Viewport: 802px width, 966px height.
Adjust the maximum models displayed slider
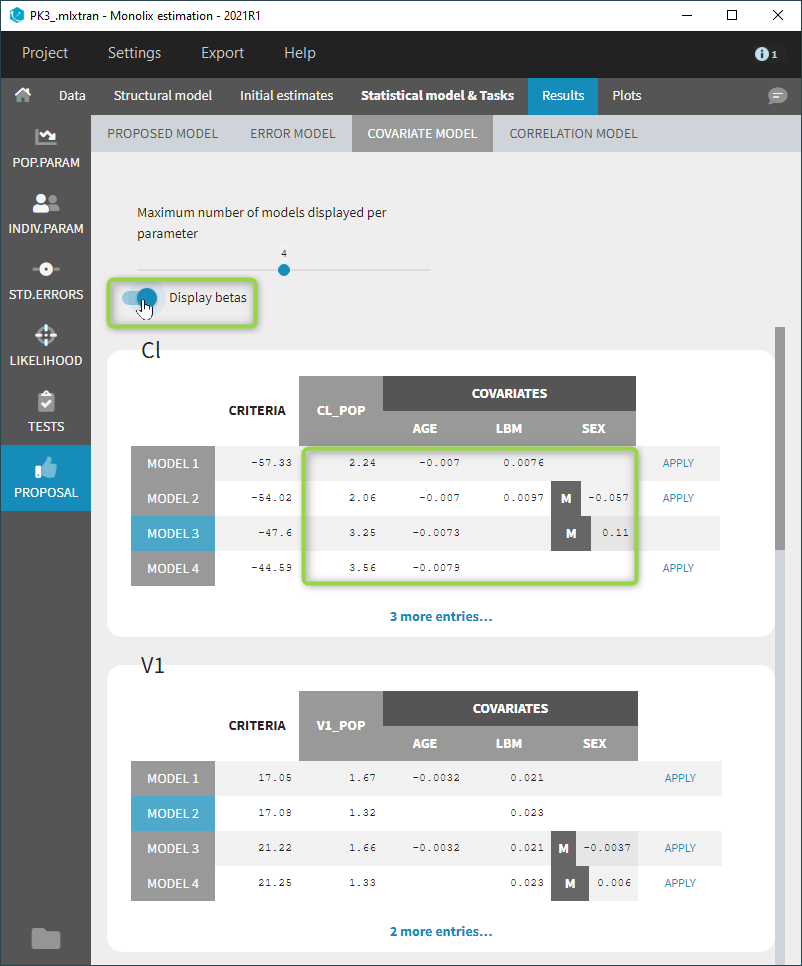(284, 270)
